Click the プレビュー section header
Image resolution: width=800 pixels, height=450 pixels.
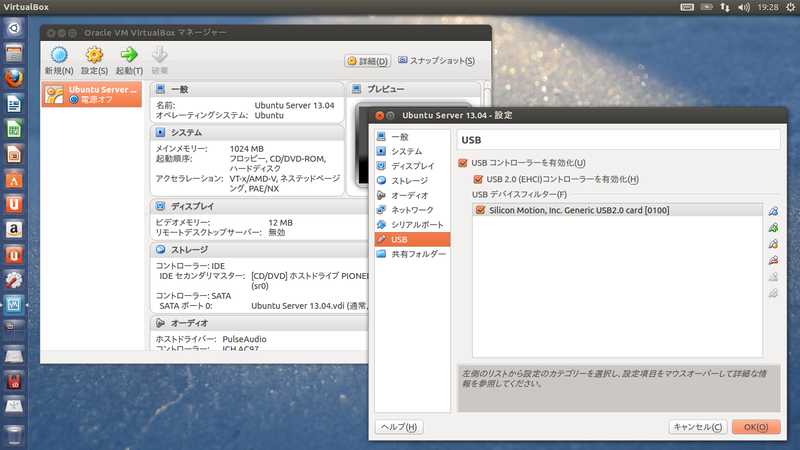(x=414, y=89)
